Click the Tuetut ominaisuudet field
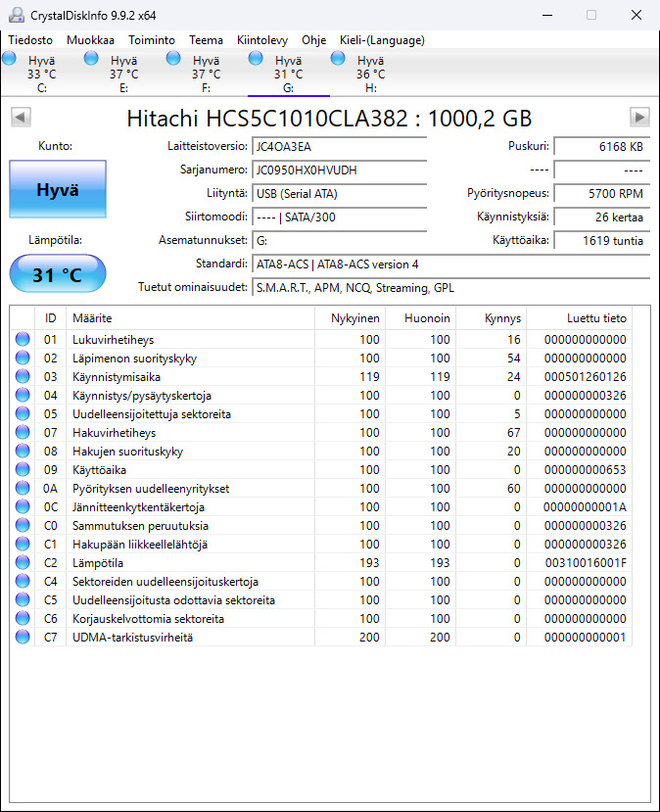This screenshot has height=812, width=660. [x=451, y=287]
